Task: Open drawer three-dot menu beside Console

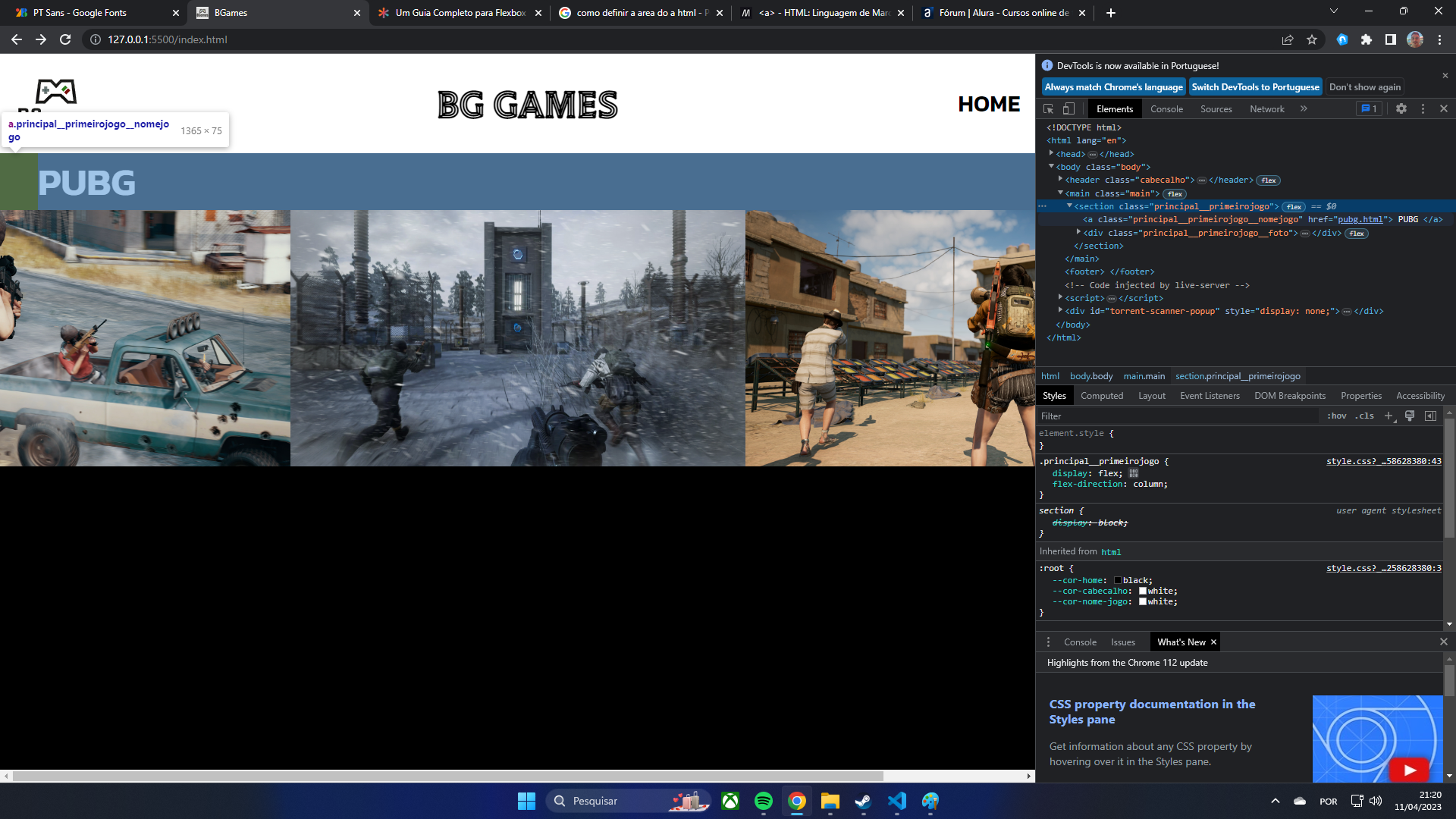Action: point(1048,642)
